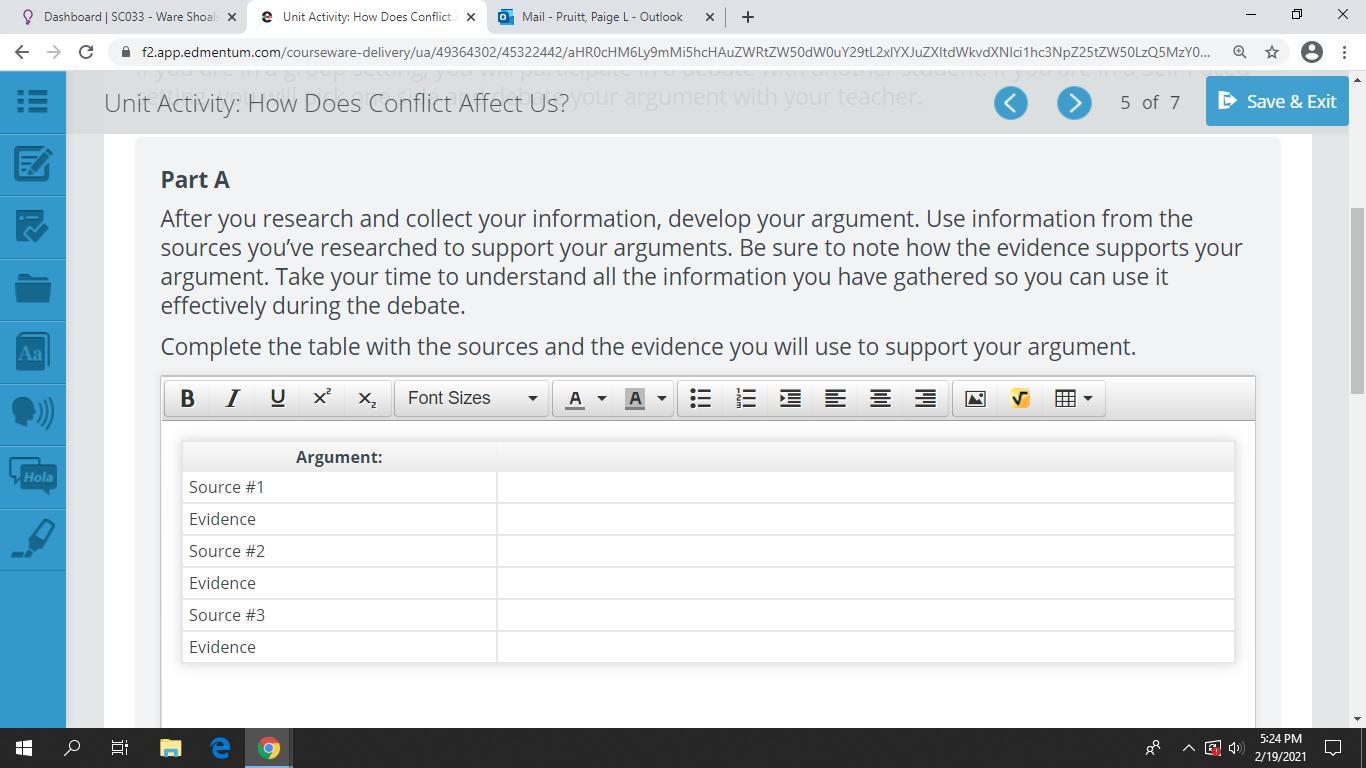
Task: Open the highlighter tool in sidebar
Action: click(x=33, y=540)
